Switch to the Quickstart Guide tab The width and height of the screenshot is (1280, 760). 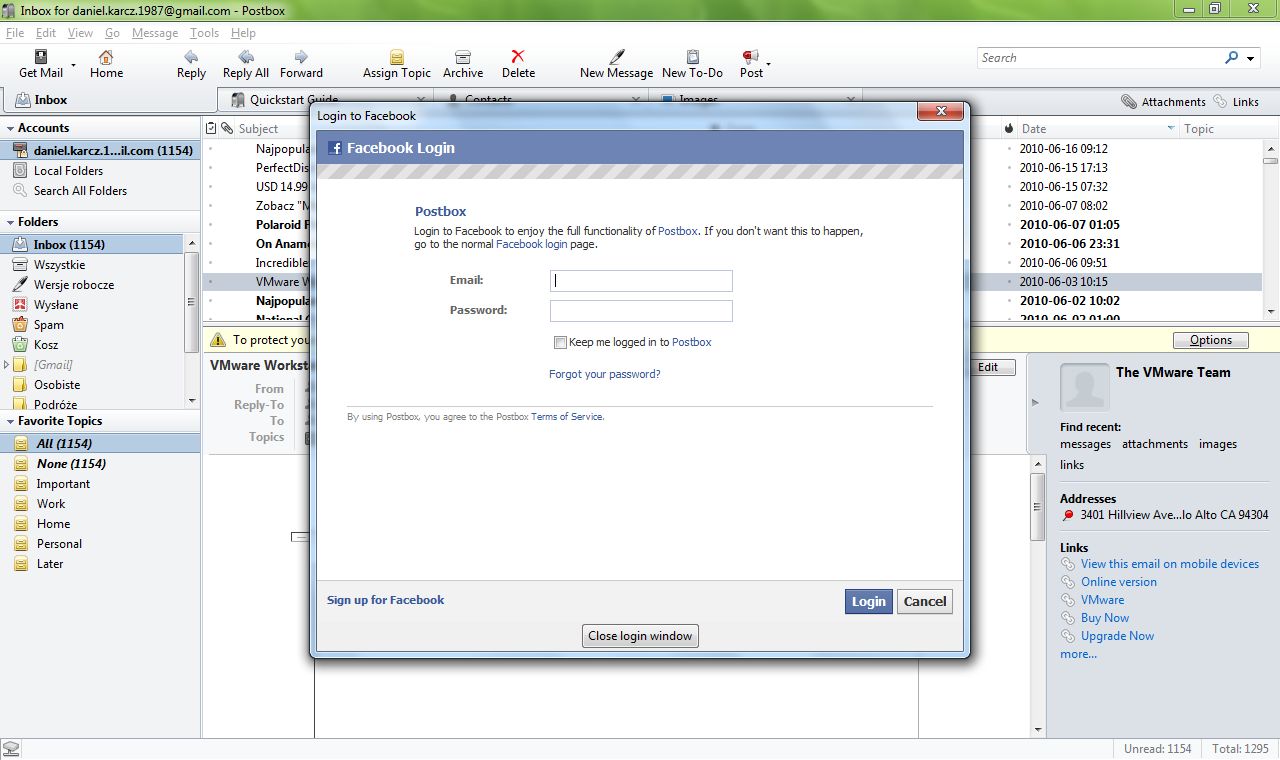pos(325,100)
